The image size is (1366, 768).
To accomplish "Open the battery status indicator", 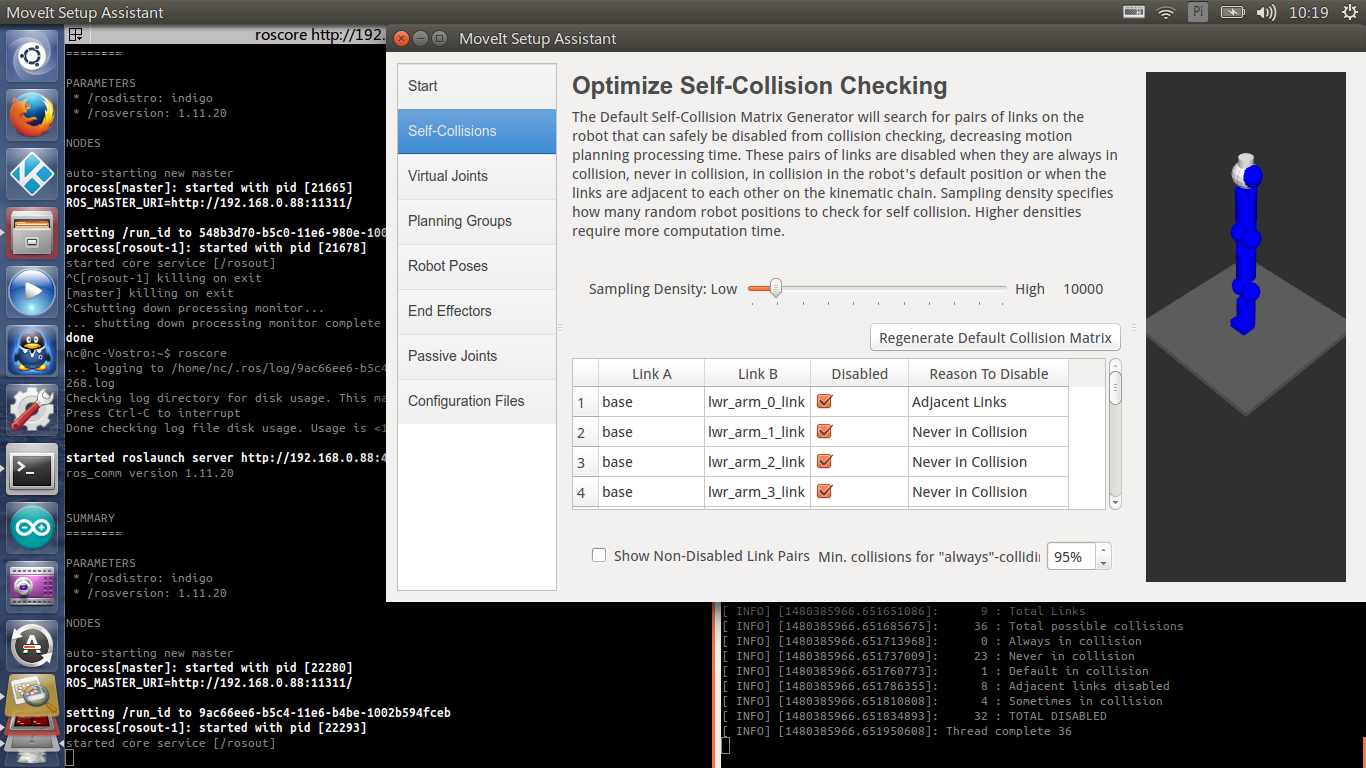I will 1231,12.
